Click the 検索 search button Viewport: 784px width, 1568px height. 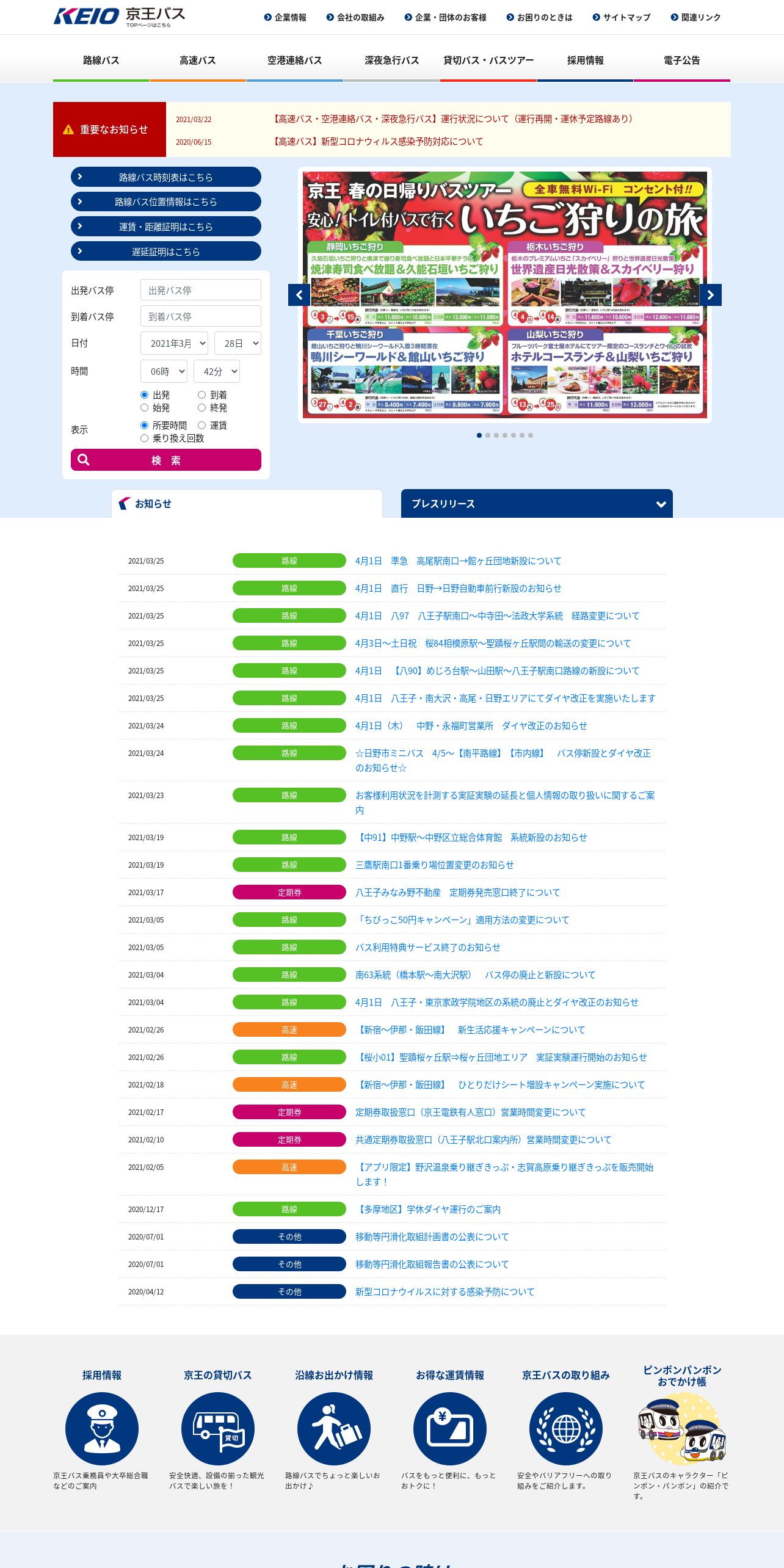click(x=166, y=460)
